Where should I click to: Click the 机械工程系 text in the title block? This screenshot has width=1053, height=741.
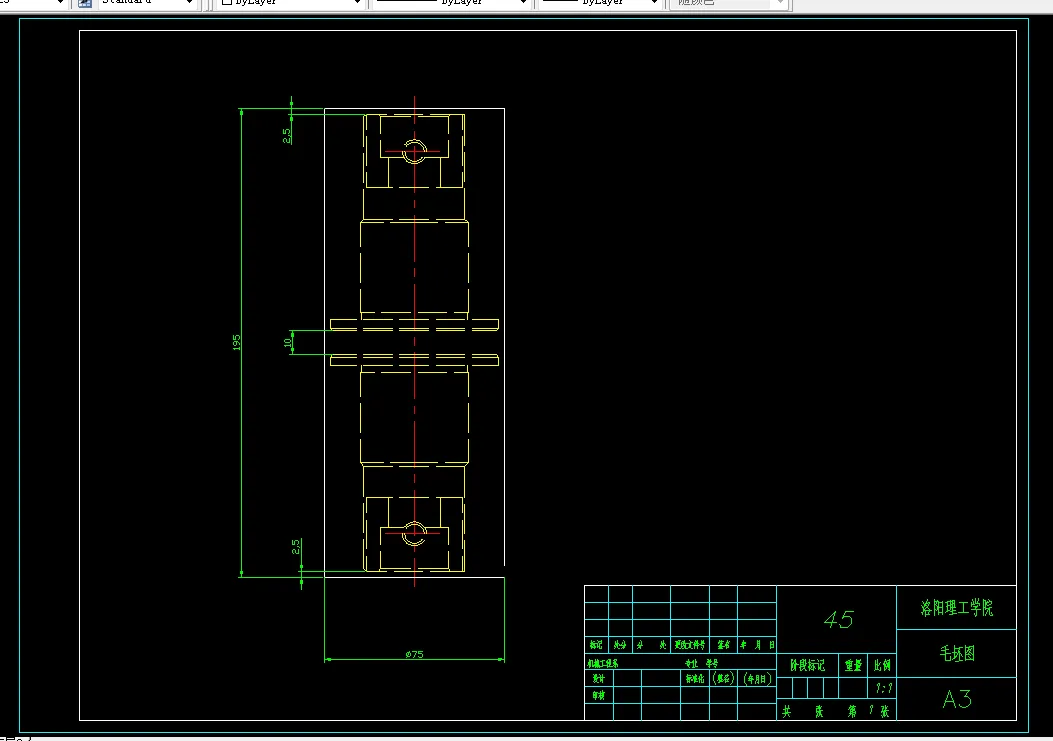click(x=603, y=663)
